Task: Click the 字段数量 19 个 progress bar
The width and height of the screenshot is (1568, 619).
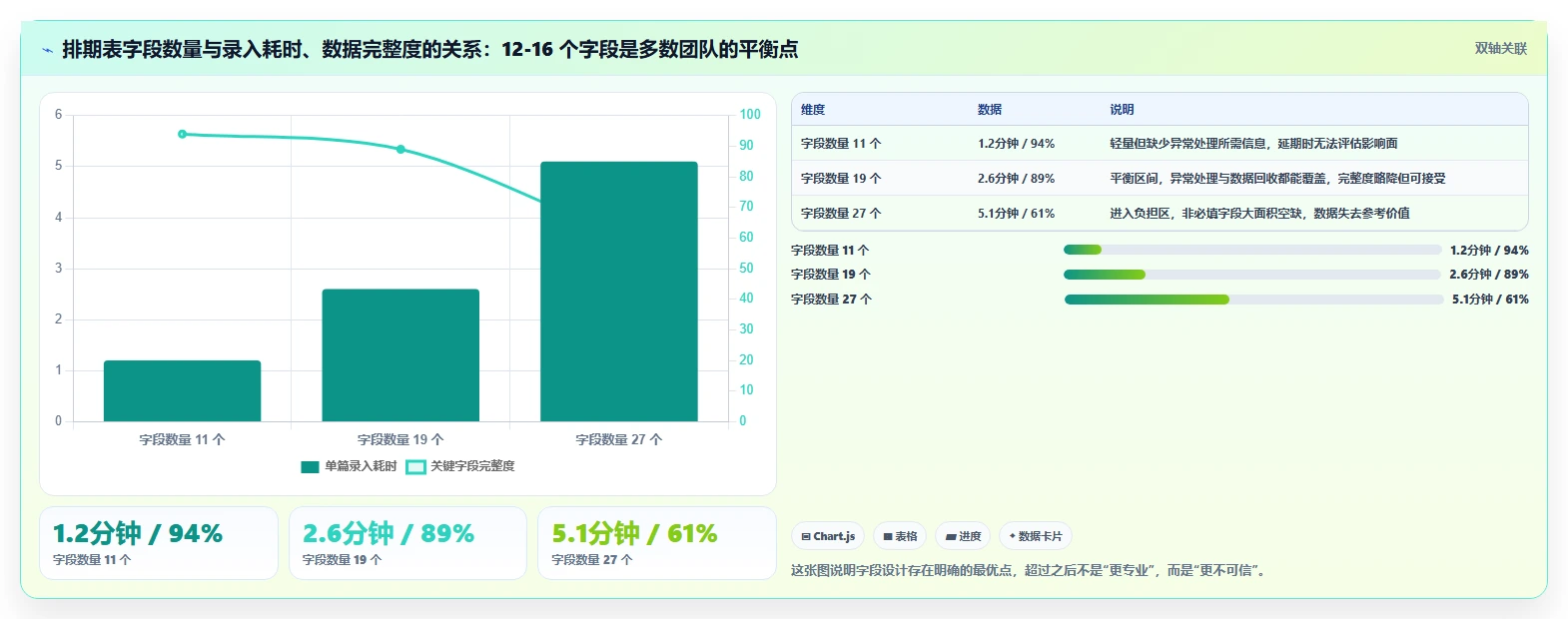Action: coord(1252,275)
